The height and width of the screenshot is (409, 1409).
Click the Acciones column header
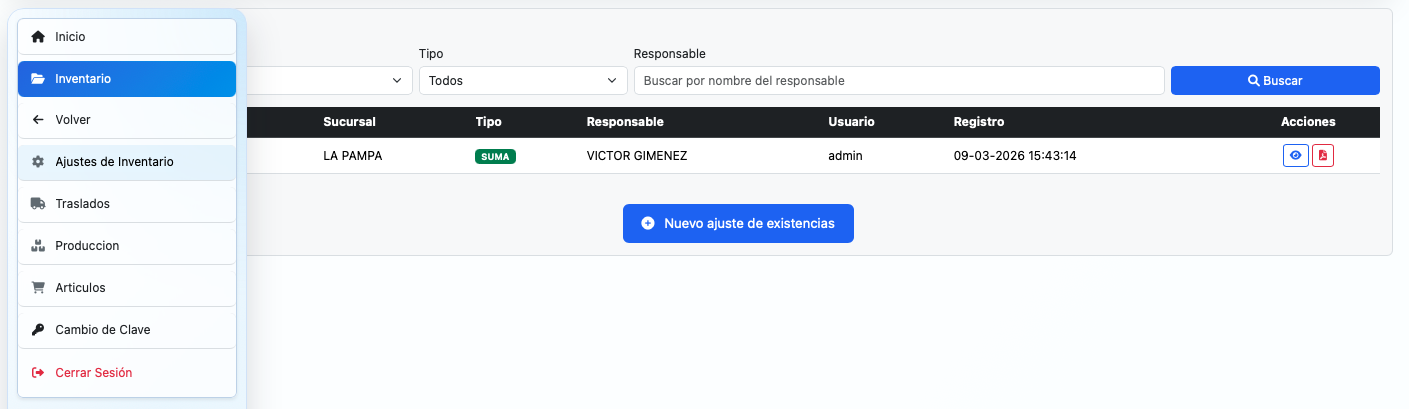pos(1308,122)
